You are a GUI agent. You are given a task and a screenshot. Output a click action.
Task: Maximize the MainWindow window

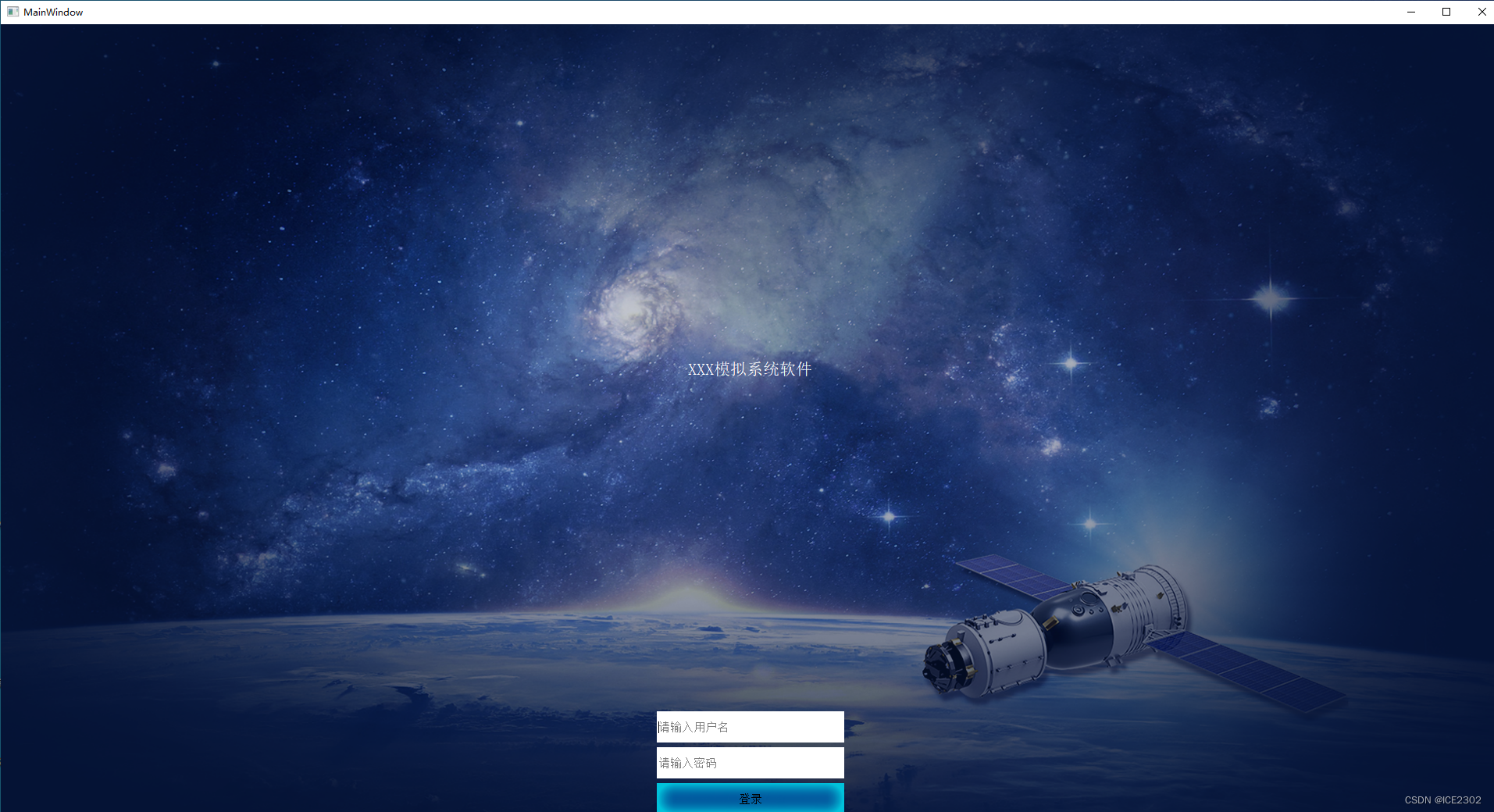[1446, 12]
